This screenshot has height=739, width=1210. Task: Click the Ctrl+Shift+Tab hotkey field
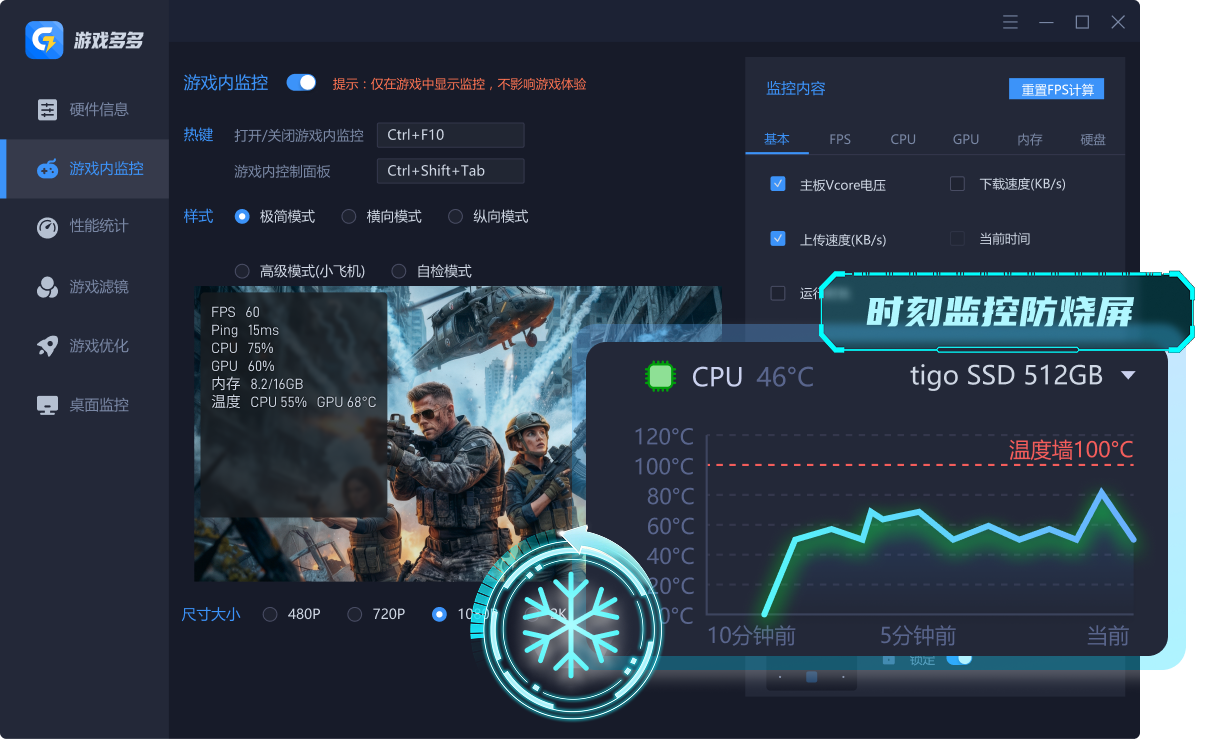click(451, 171)
